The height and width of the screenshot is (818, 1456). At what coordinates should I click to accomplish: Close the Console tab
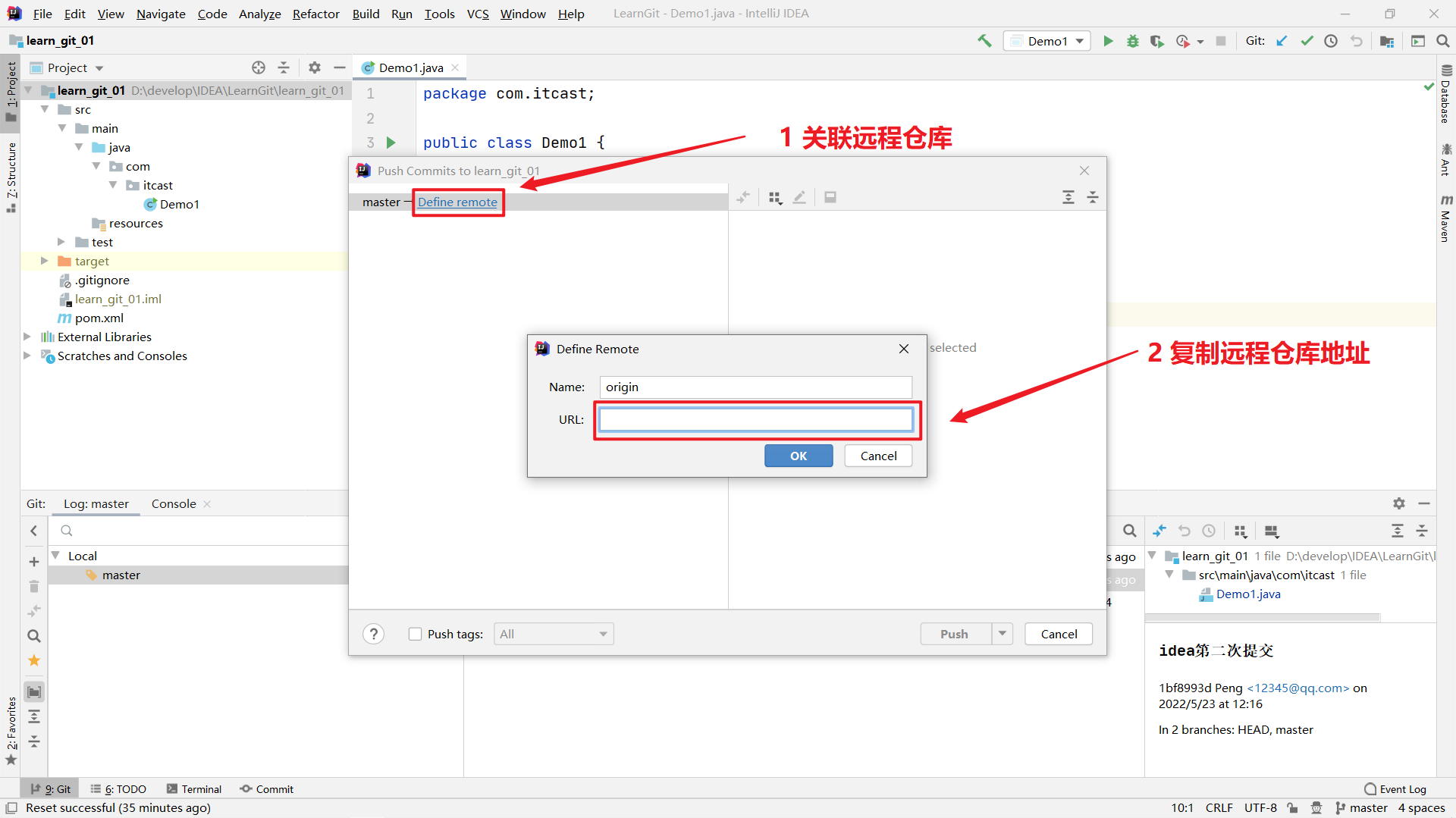[207, 504]
